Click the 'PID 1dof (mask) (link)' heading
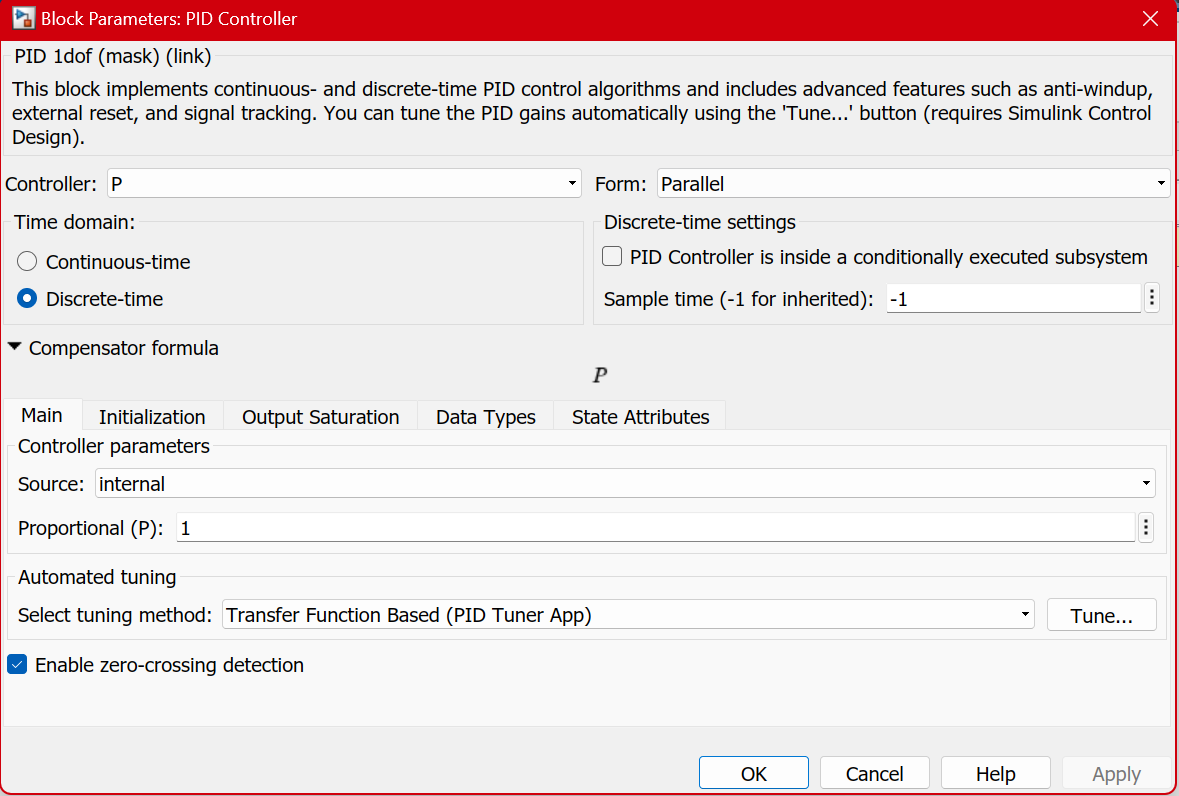The width and height of the screenshot is (1179, 796). 113,56
